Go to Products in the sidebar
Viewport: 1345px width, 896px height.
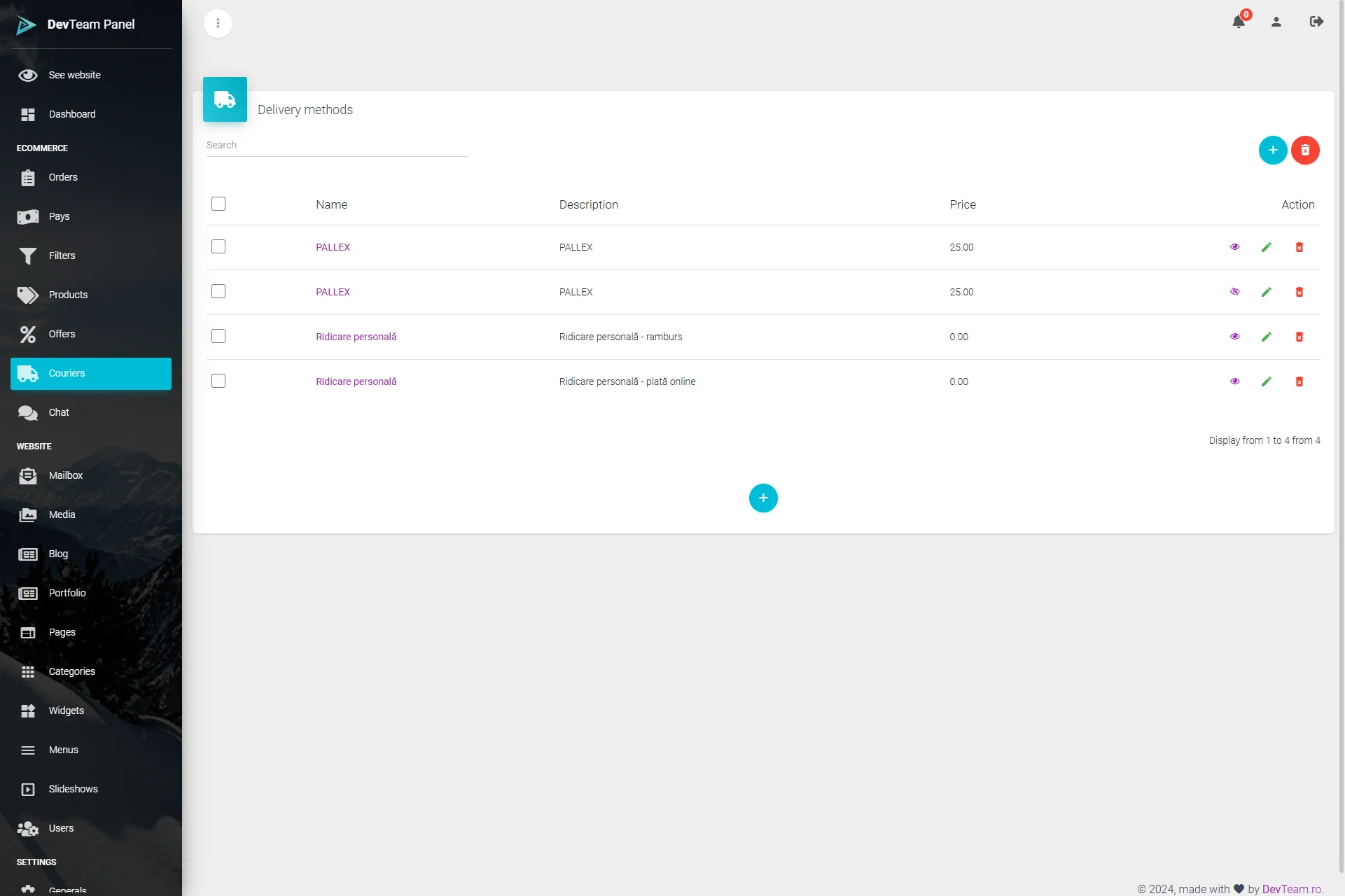(68, 295)
